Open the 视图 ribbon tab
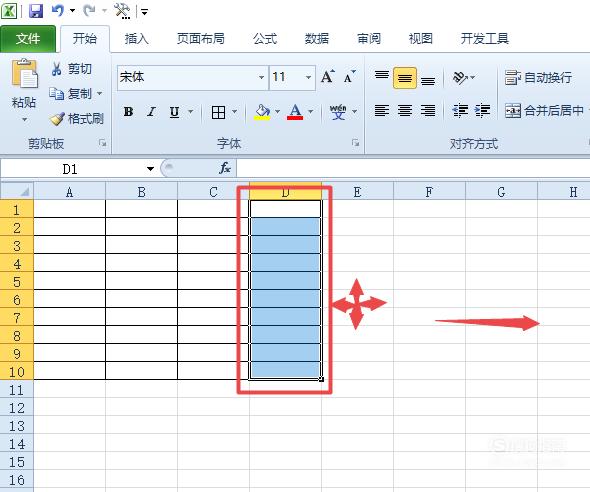The width and height of the screenshot is (590, 492). pyautogui.click(x=421, y=38)
